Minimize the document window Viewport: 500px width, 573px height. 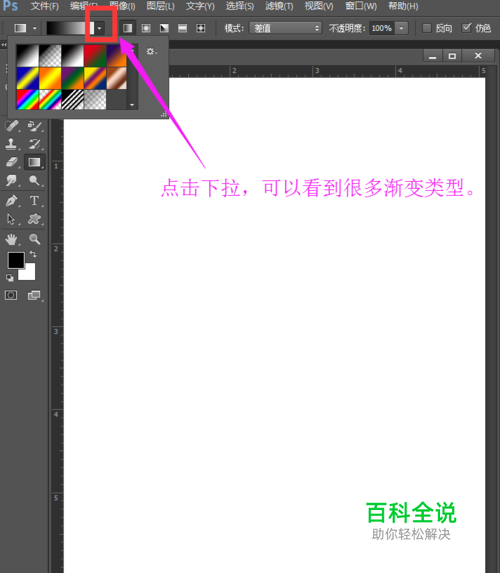tap(433, 56)
